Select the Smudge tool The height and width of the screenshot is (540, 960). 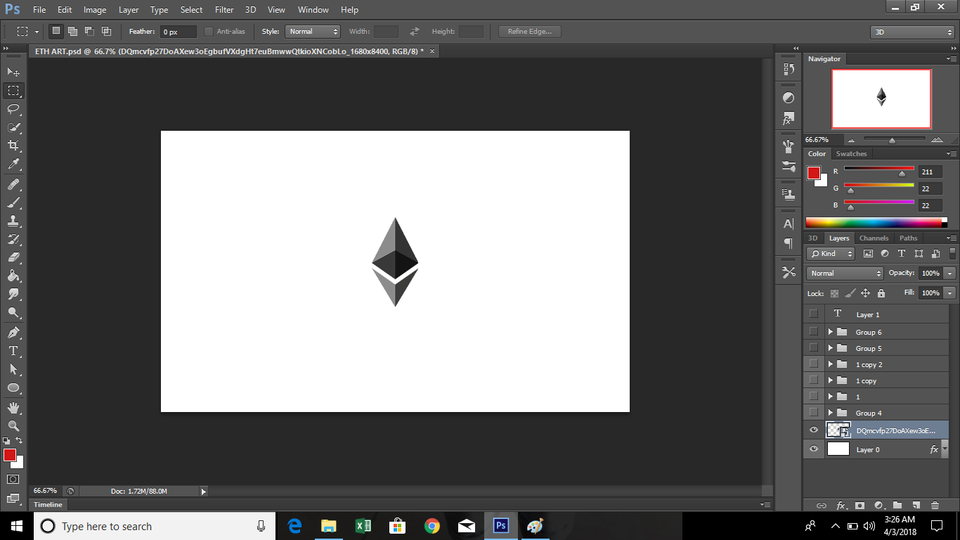click(13, 294)
